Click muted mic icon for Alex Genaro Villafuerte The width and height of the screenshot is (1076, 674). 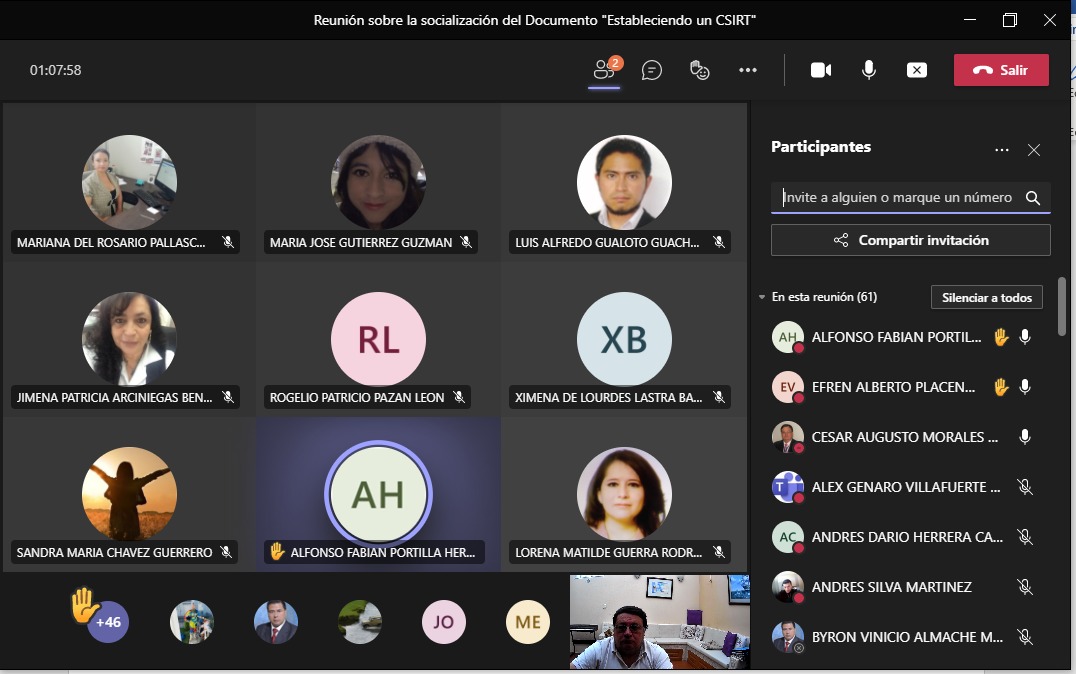pos(1025,487)
